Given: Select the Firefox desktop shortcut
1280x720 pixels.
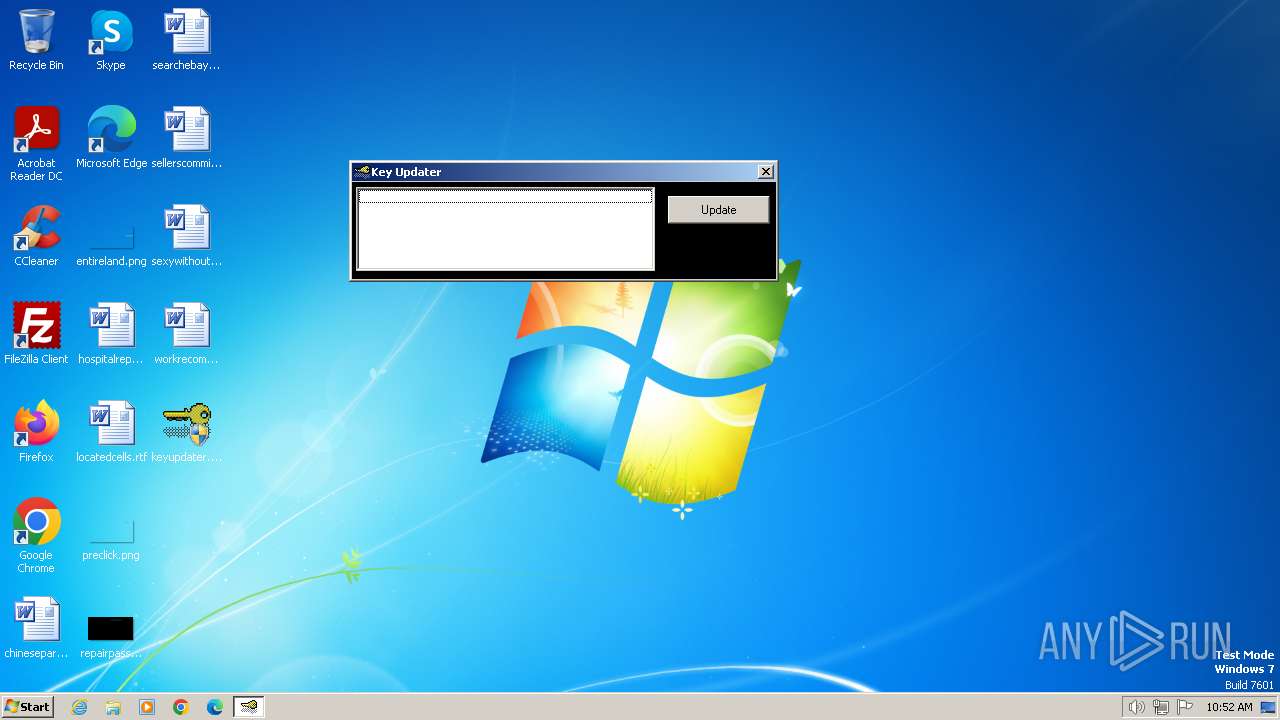Looking at the screenshot, I should point(36,432).
